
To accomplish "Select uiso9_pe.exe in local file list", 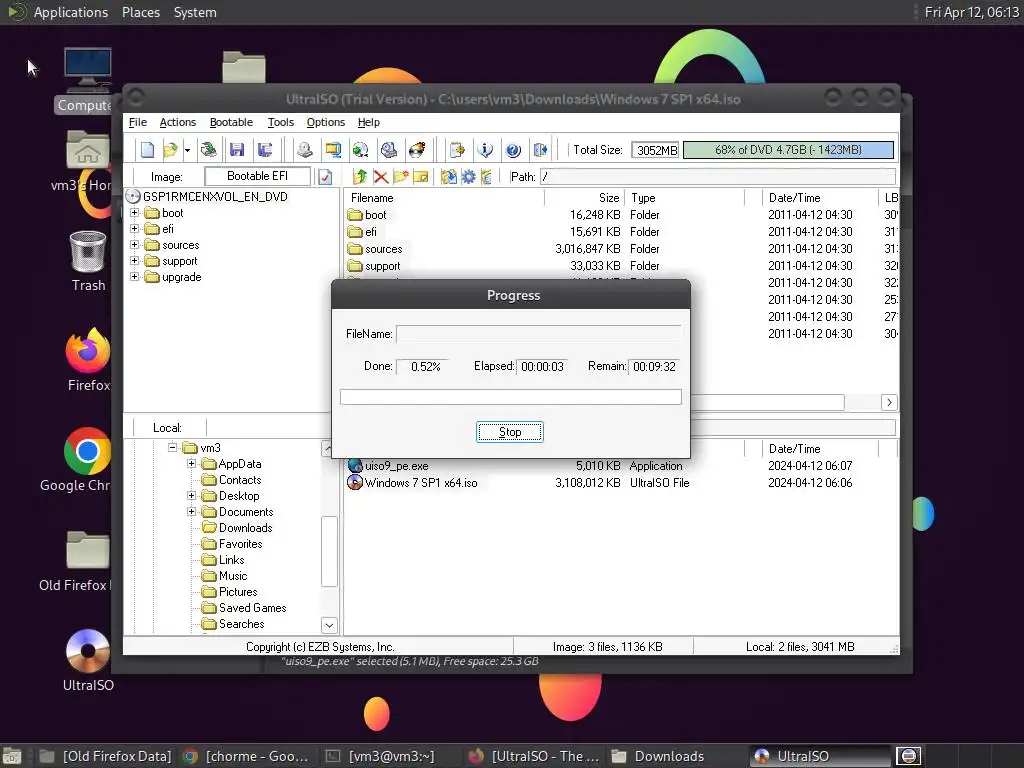I will (396, 466).
